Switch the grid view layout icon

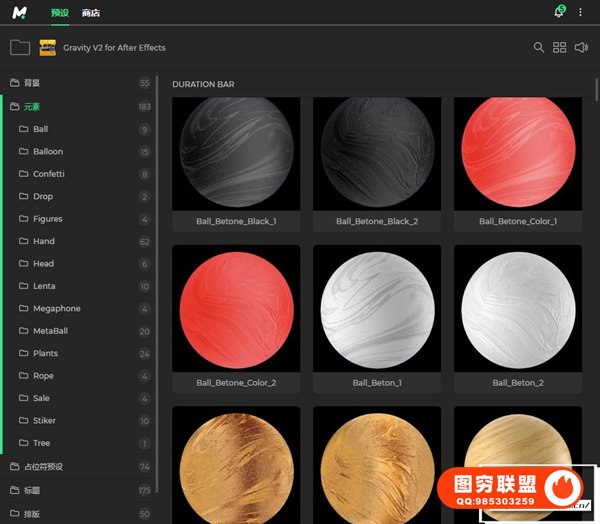[560, 47]
